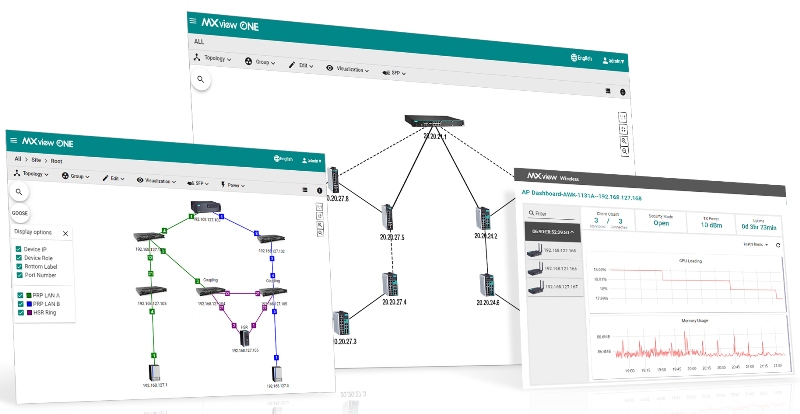Image resolution: width=800 pixels, height=414 pixels.
Task: Toggle the PRP LAN B checkbox
Action: click(x=20, y=304)
